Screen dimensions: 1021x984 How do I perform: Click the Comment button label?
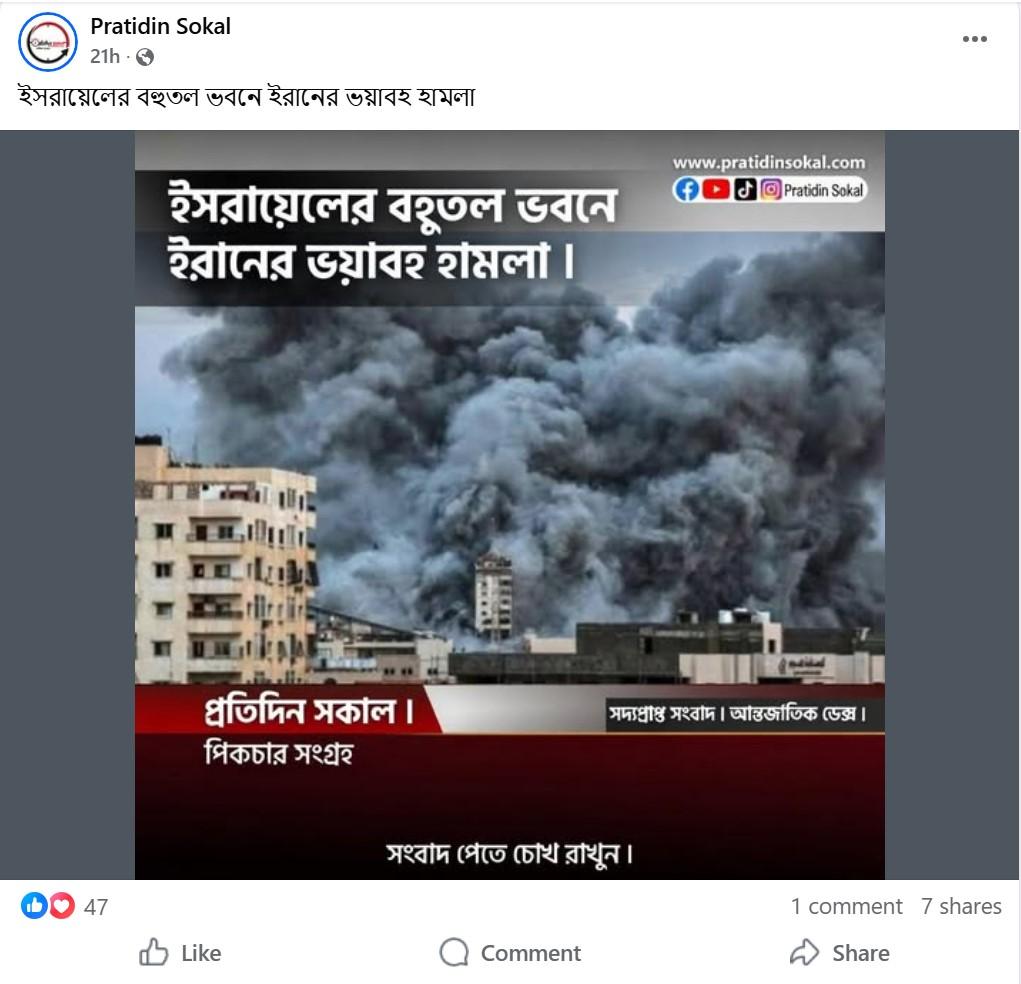[x=531, y=953]
